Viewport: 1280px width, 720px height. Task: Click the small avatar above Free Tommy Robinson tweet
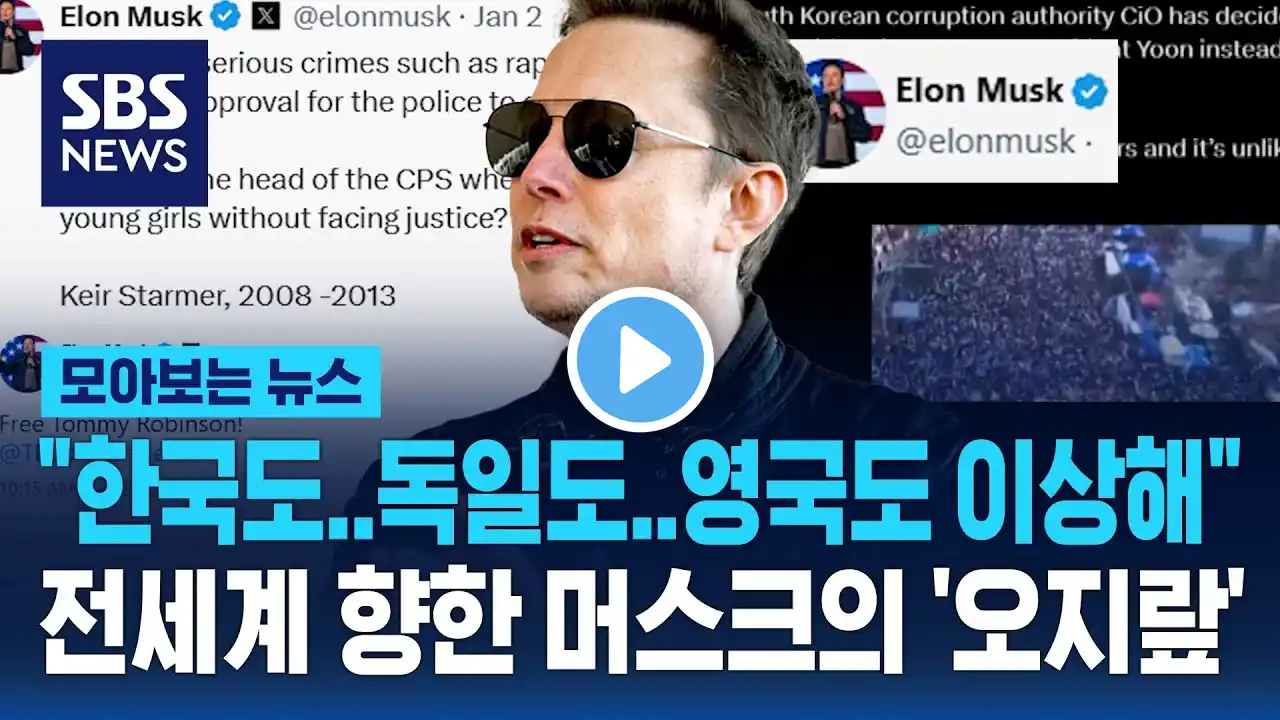click(23, 364)
